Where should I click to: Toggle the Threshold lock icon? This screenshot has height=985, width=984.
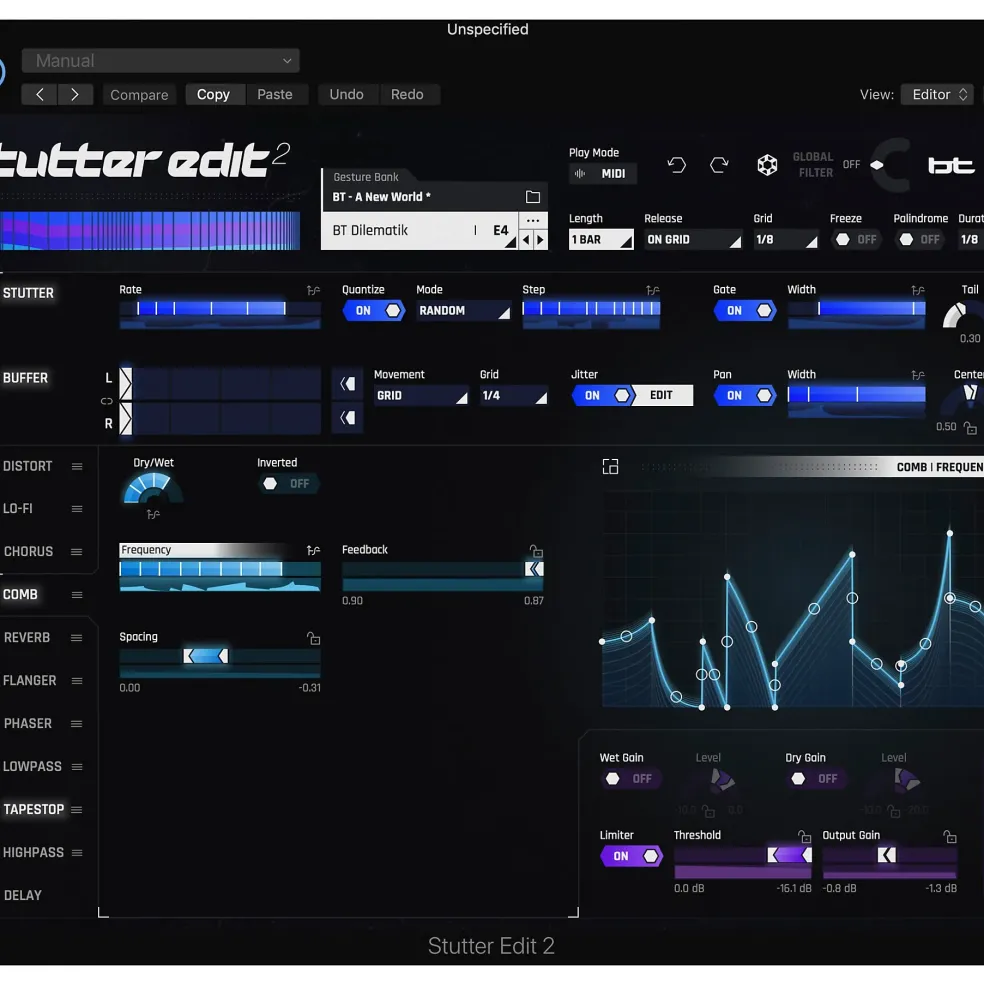(x=804, y=836)
